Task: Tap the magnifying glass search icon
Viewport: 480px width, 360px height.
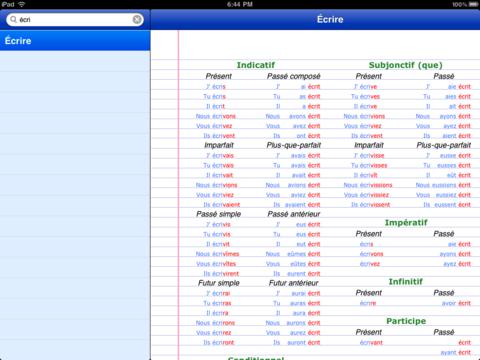Action: tap(13, 20)
